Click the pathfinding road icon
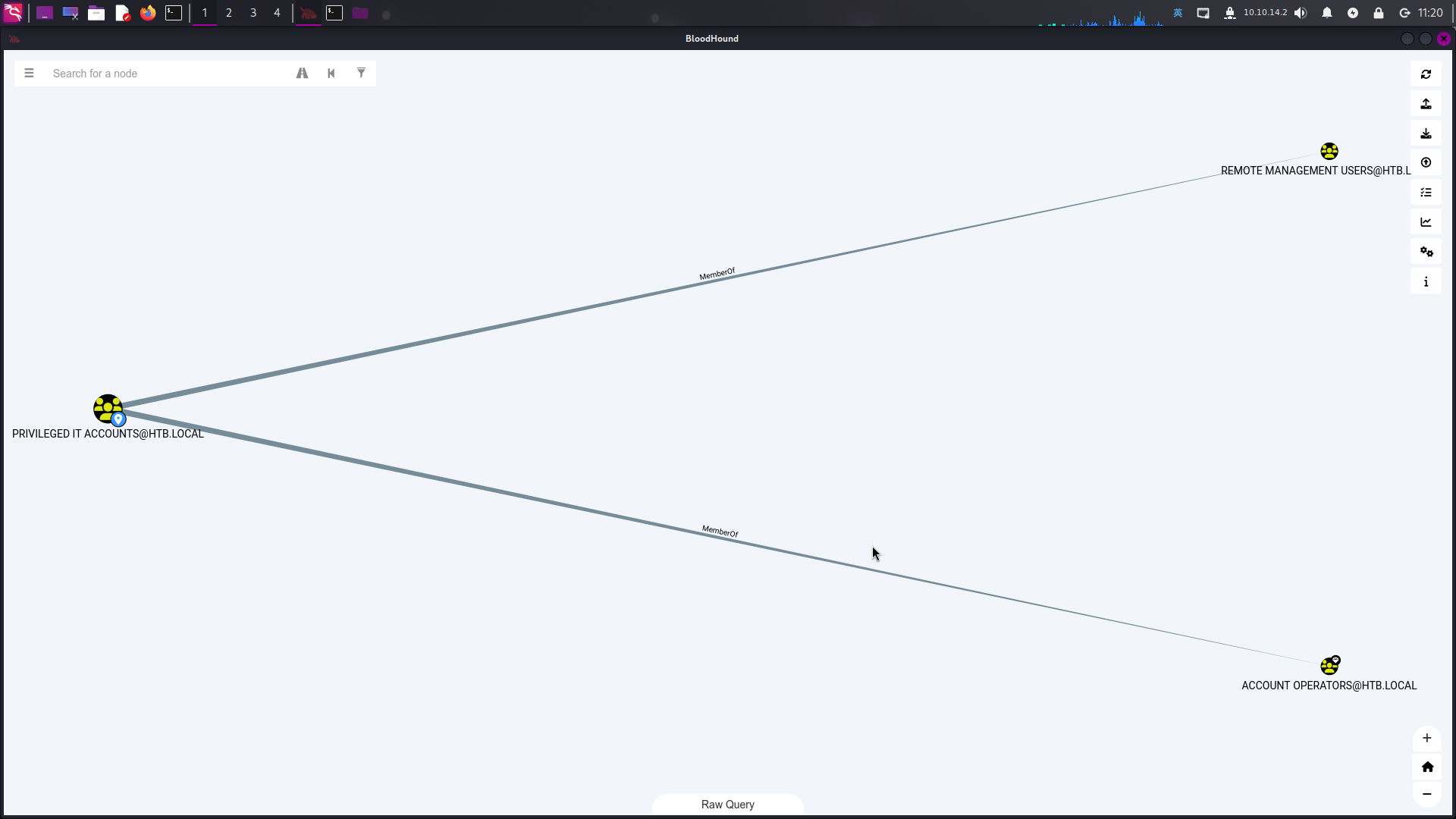The height and width of the screenshot is (819, 1456). pyautogui.click(x=302, y=74)
